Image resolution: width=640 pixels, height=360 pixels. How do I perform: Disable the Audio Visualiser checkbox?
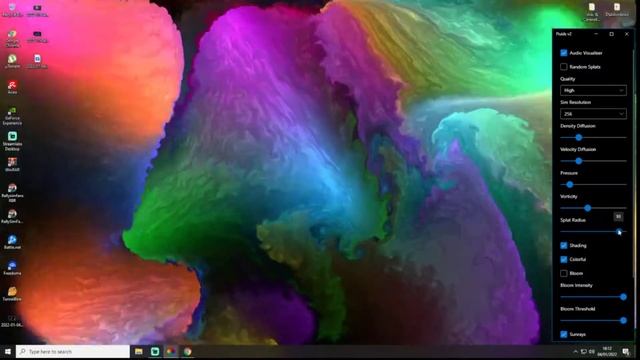[564, 53]
